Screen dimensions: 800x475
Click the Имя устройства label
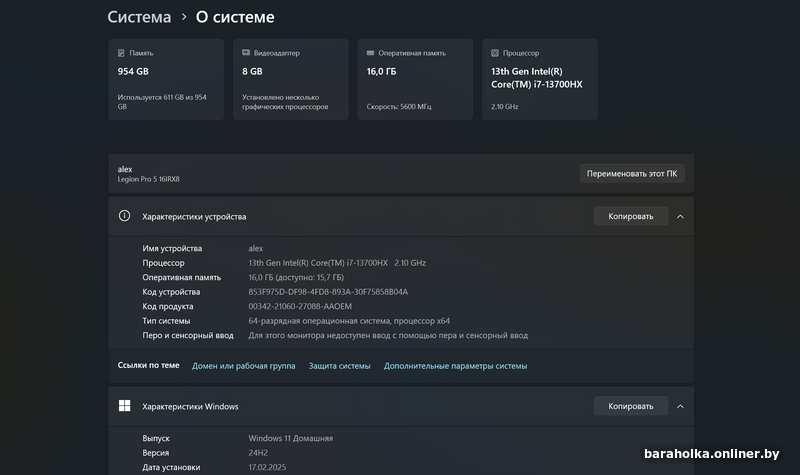[x=172, y=248]
